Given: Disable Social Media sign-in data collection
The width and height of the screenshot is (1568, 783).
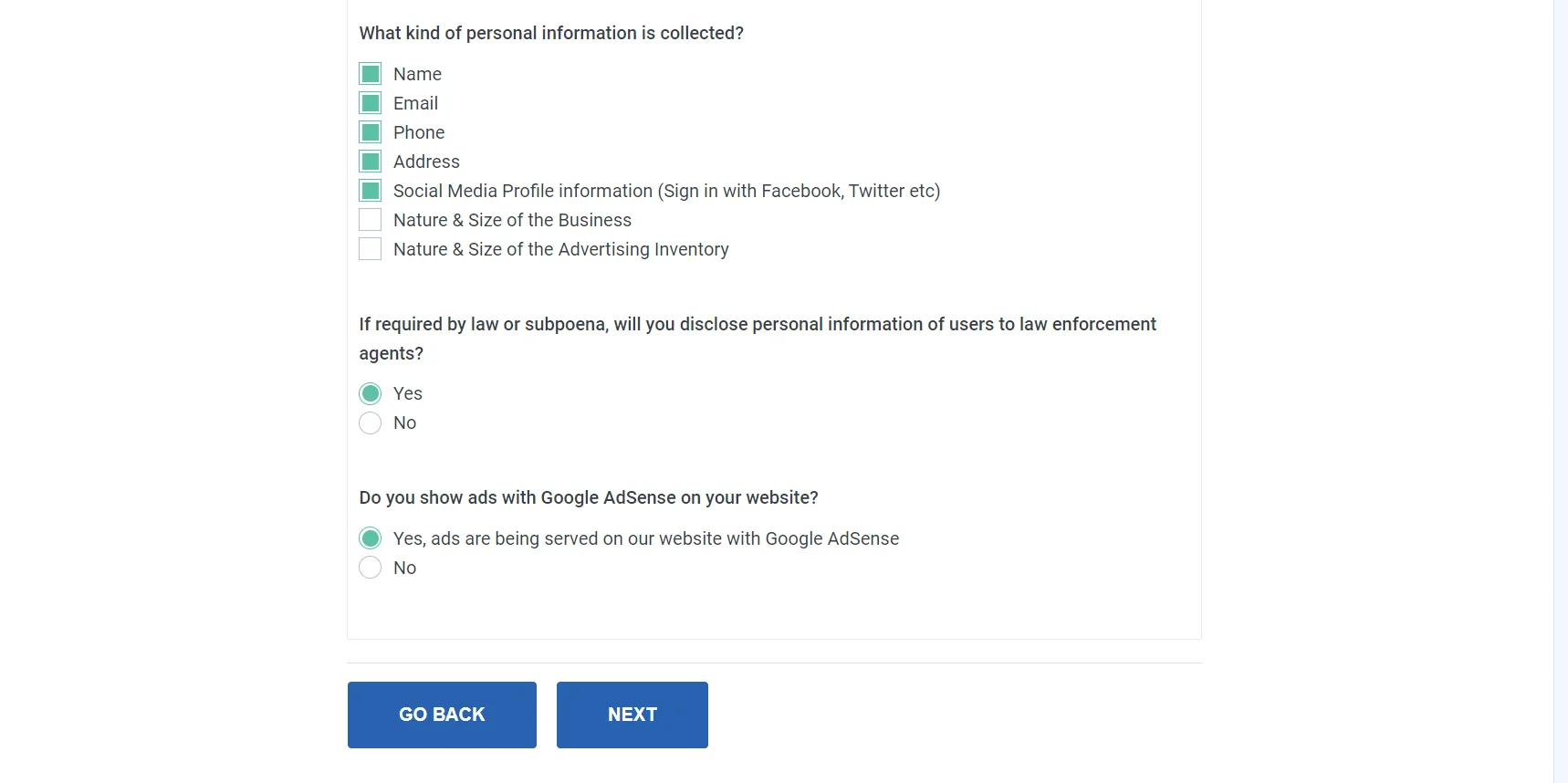Looking at the screenshot, I should pos(370,190).
